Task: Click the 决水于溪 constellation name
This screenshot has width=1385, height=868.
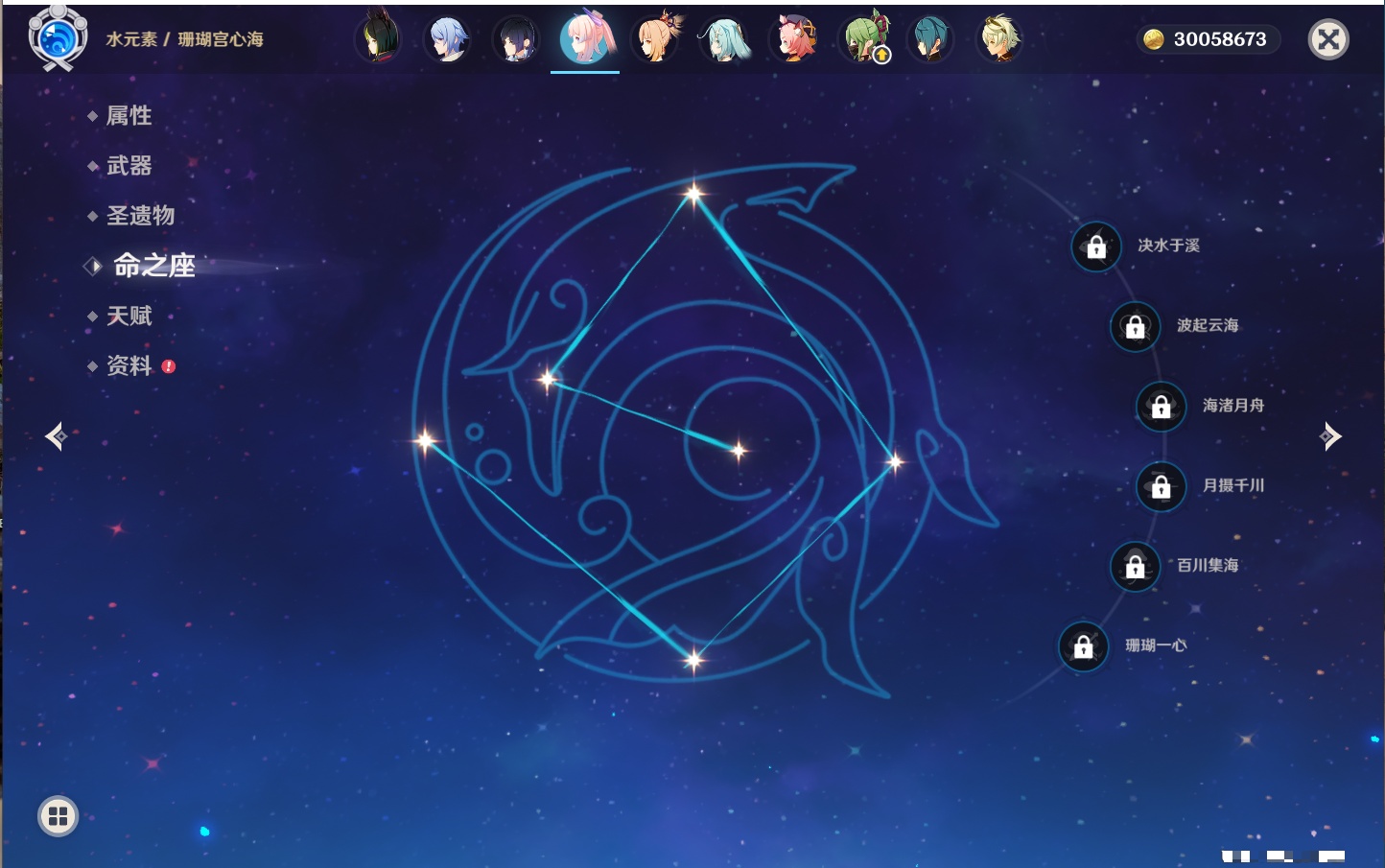Action: [x=1168, y=246]
